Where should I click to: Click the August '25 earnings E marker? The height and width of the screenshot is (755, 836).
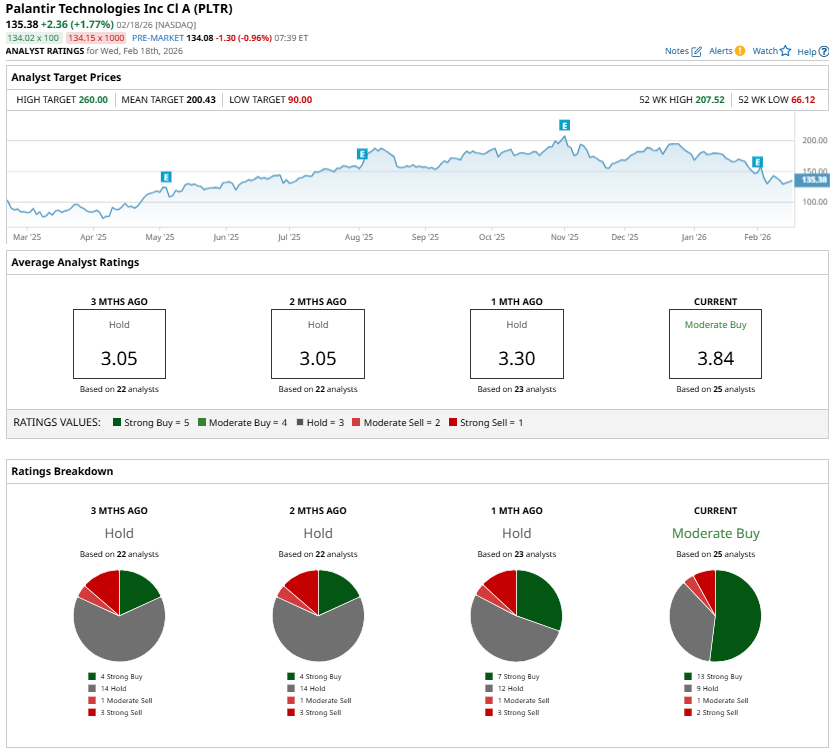pyautogui.click(x=362, y=154)
